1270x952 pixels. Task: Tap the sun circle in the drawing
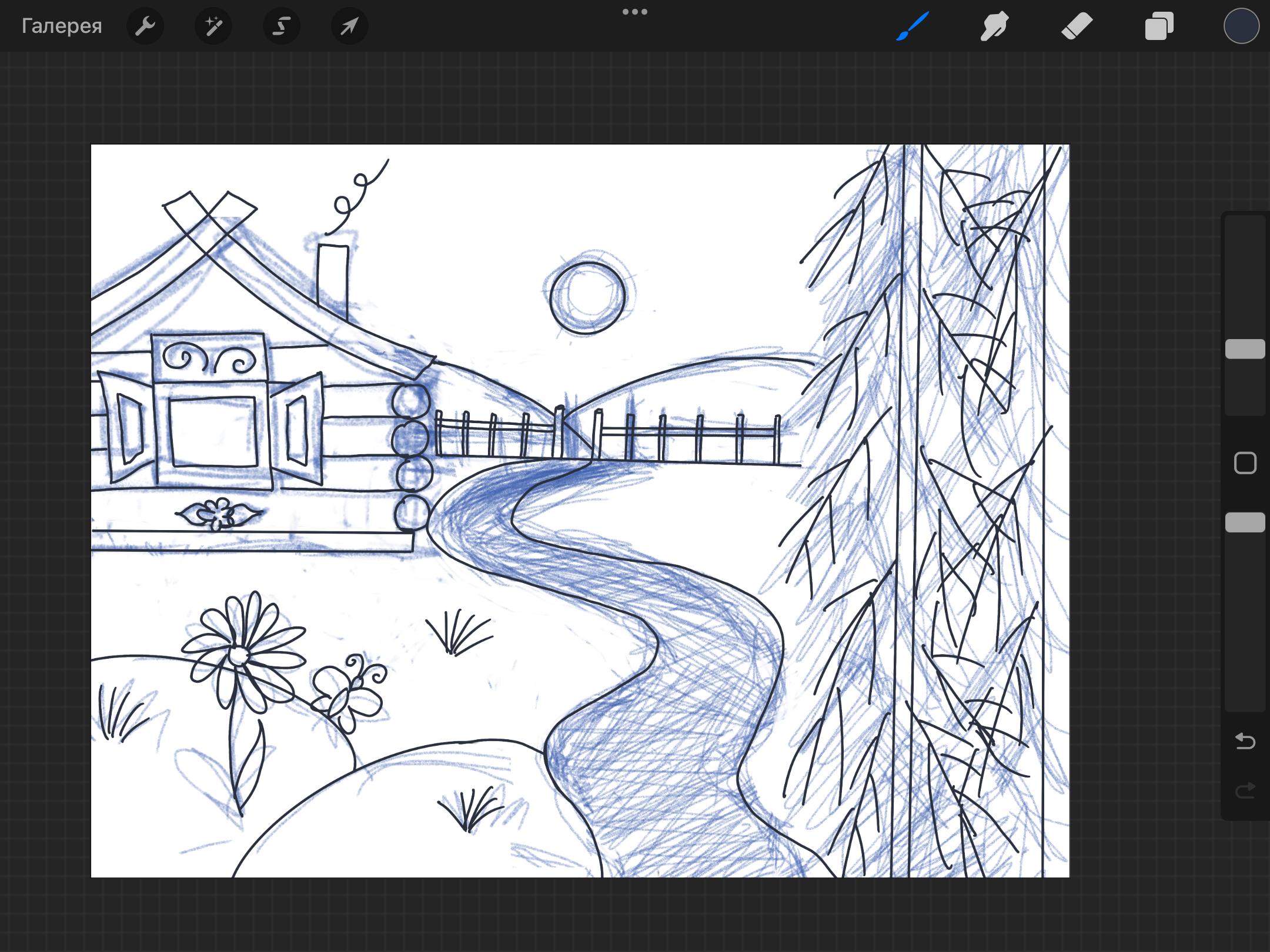point(587,298)
